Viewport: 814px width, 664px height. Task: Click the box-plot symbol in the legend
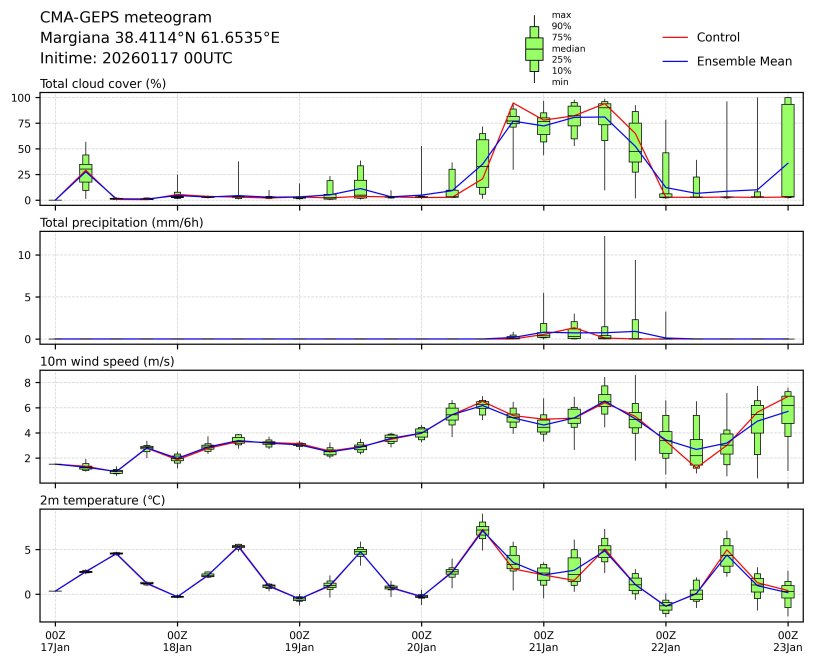coord(534,48)
